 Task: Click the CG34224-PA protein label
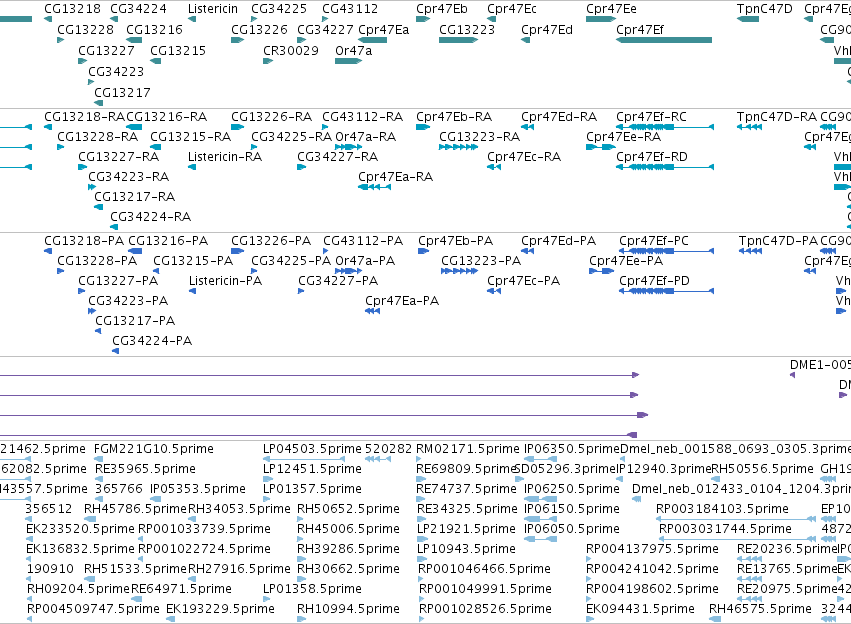click(x=152, y=341)
